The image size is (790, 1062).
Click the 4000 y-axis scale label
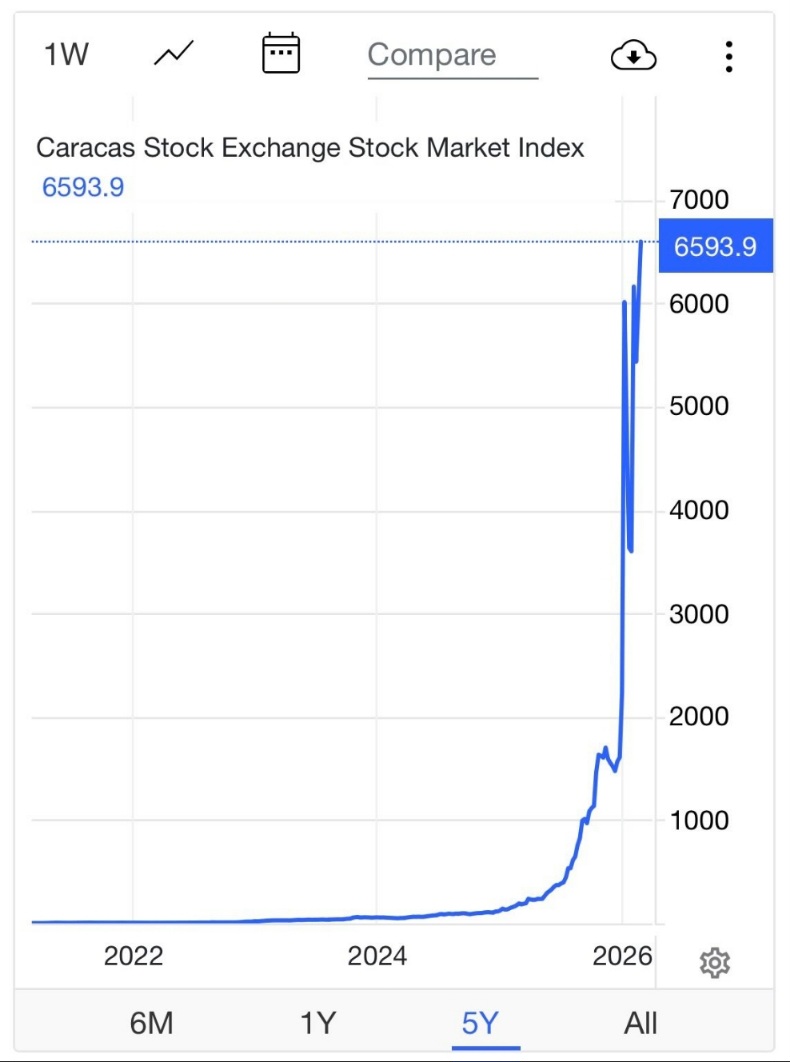[x=699, y=510]
